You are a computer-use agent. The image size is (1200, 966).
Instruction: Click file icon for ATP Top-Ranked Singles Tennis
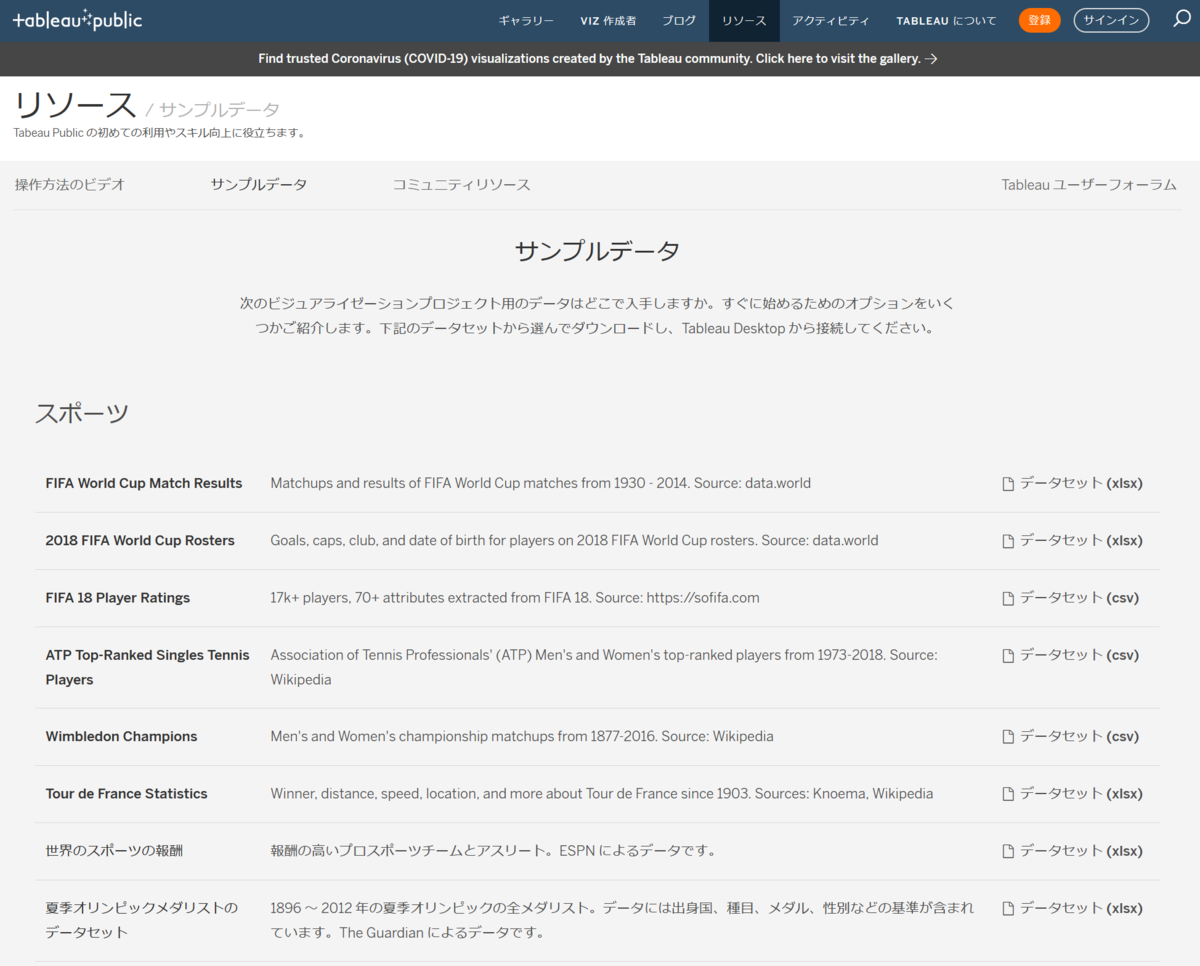tap(1008, 656)
